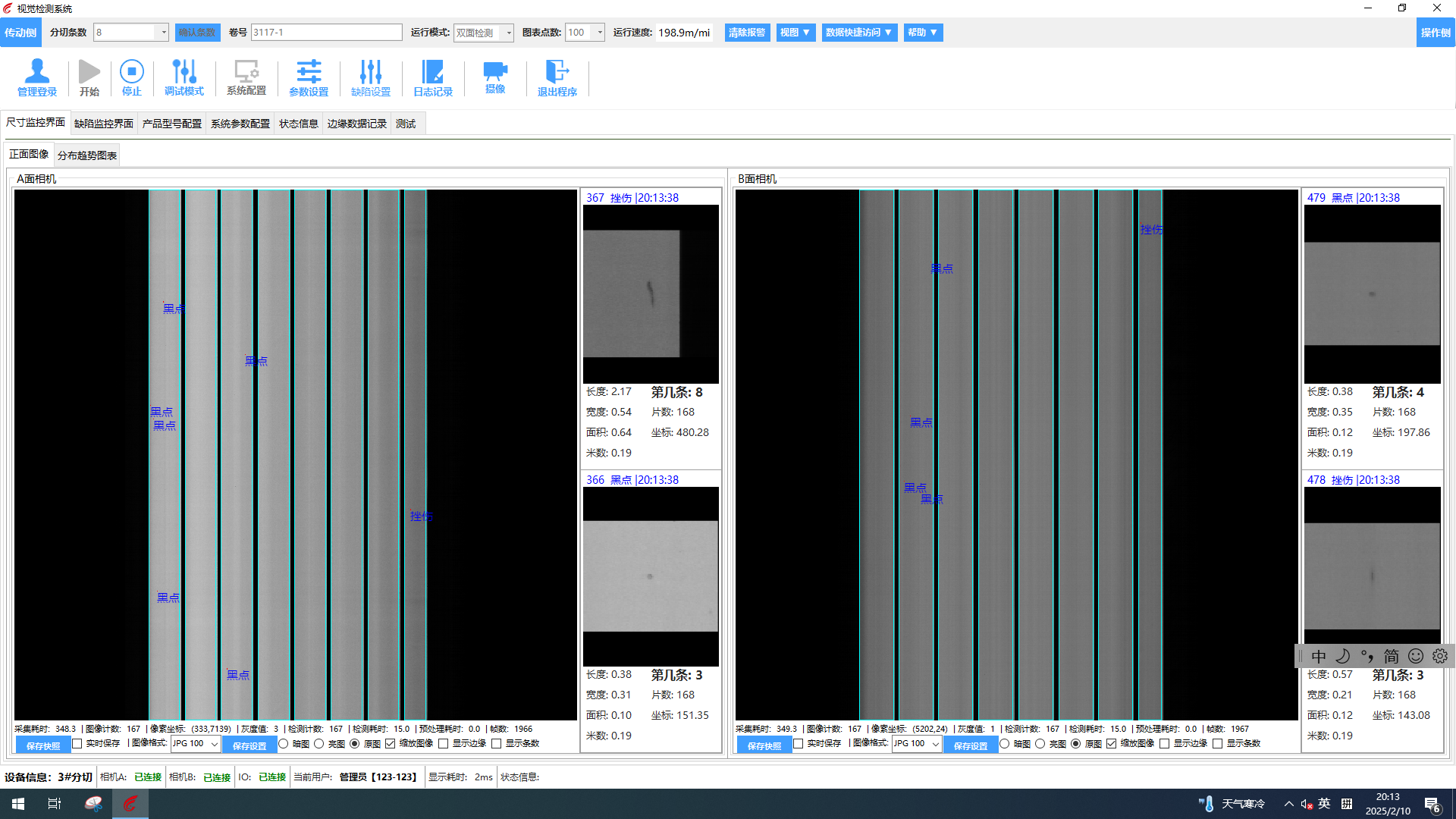This screenshot has width=1456, height=819.
Task: Open the 分布趋势图表 tab
Action: (87, 155)
